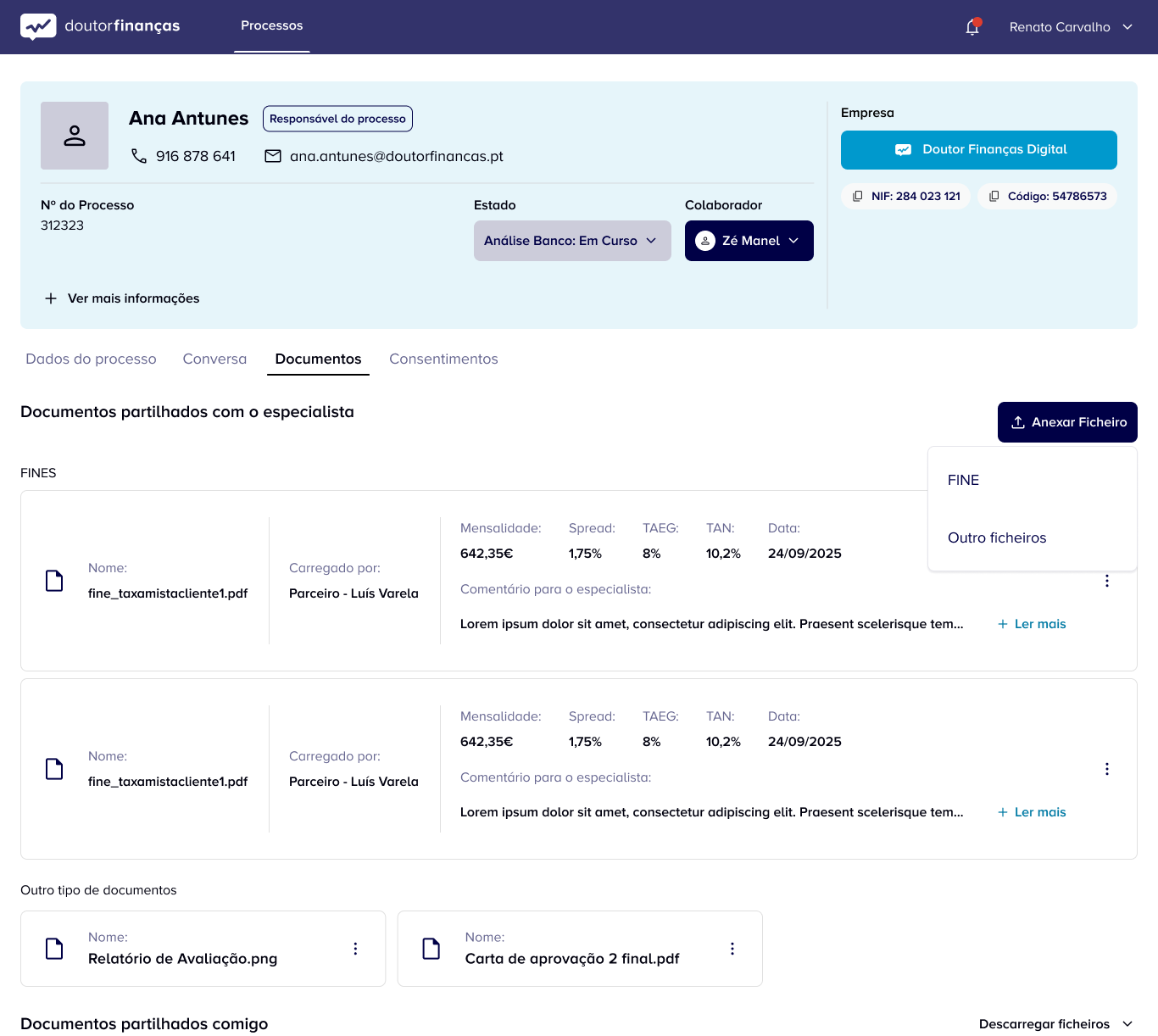Switch to the Conversa tab
This screenshot has height=1036, width=1158.
coord(214,359)
